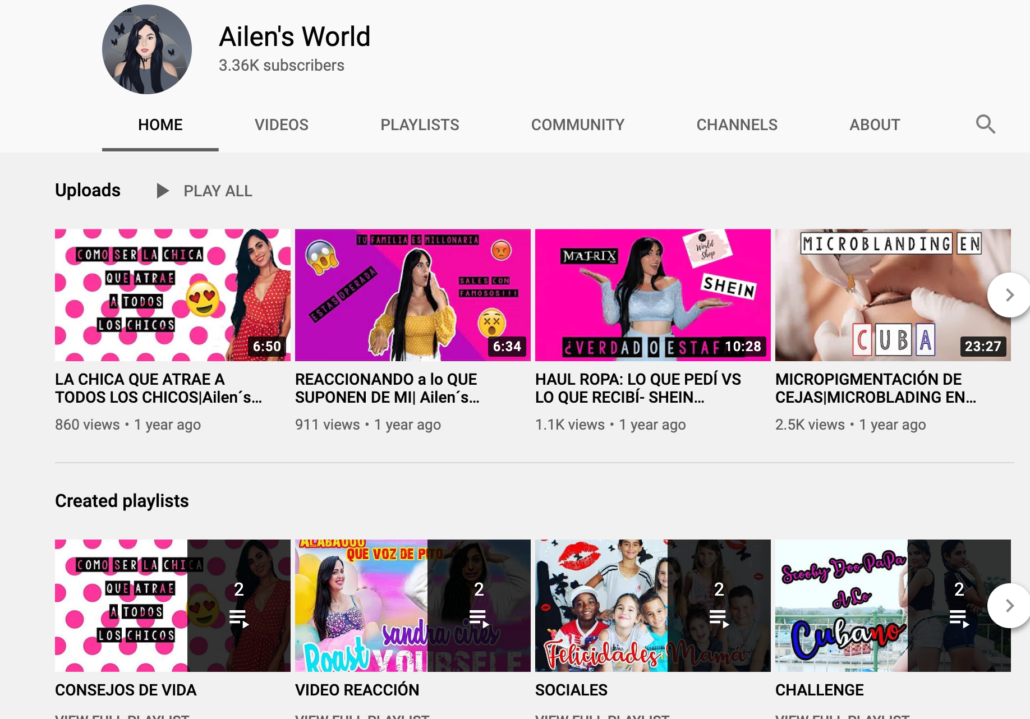
Task: Click the 6:50 duration badge
Action: tap(267, 346)
